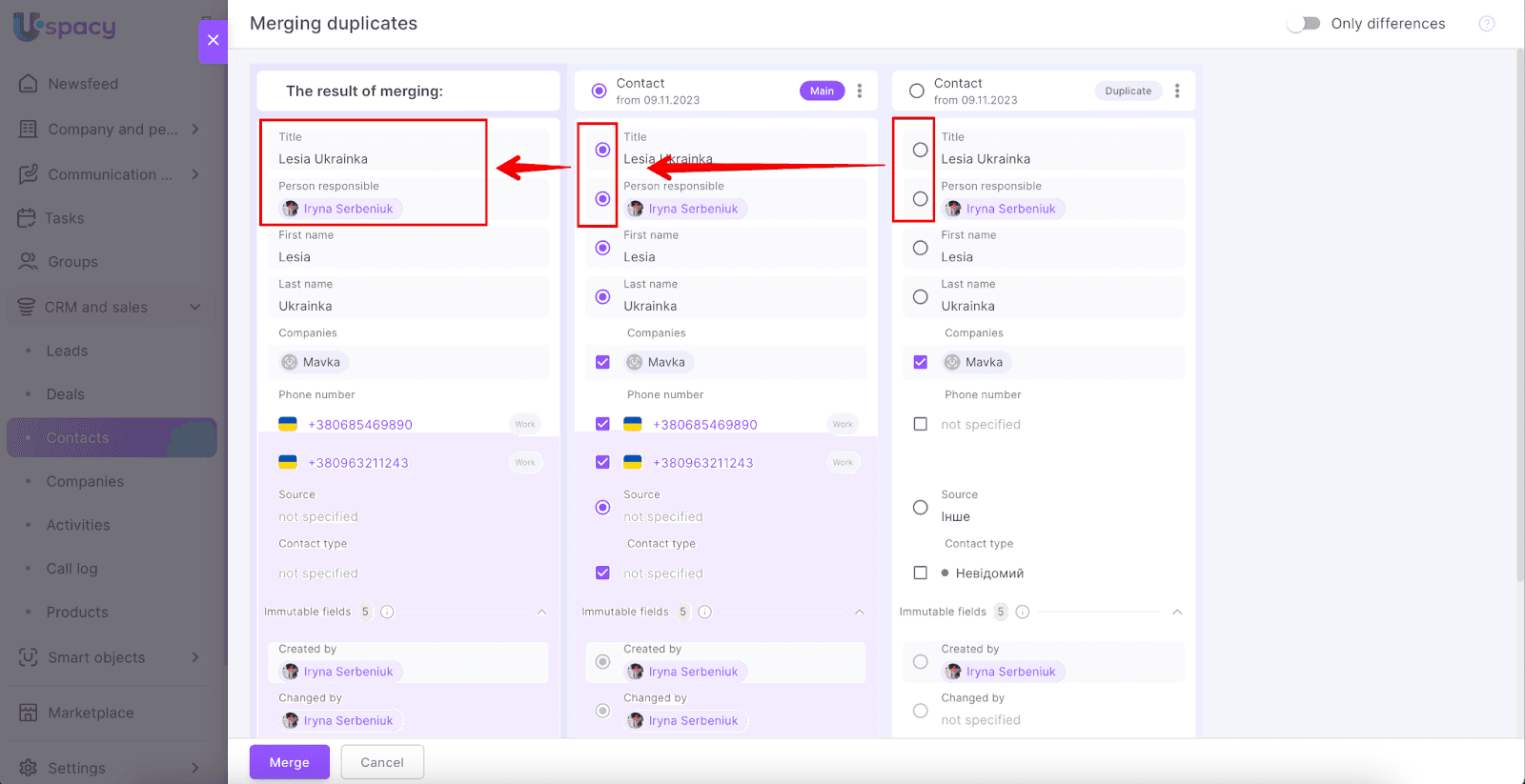Select the Duplicate contact header radio
Viewport: 1525px width, 784px height.
pos(917,90)
